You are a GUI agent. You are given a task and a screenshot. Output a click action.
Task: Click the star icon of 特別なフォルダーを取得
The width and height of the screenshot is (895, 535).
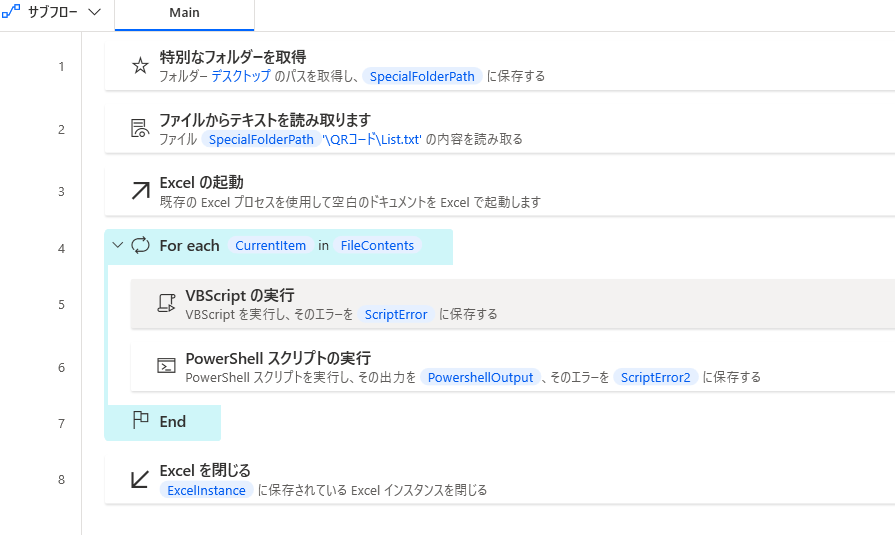click(140, 66)
